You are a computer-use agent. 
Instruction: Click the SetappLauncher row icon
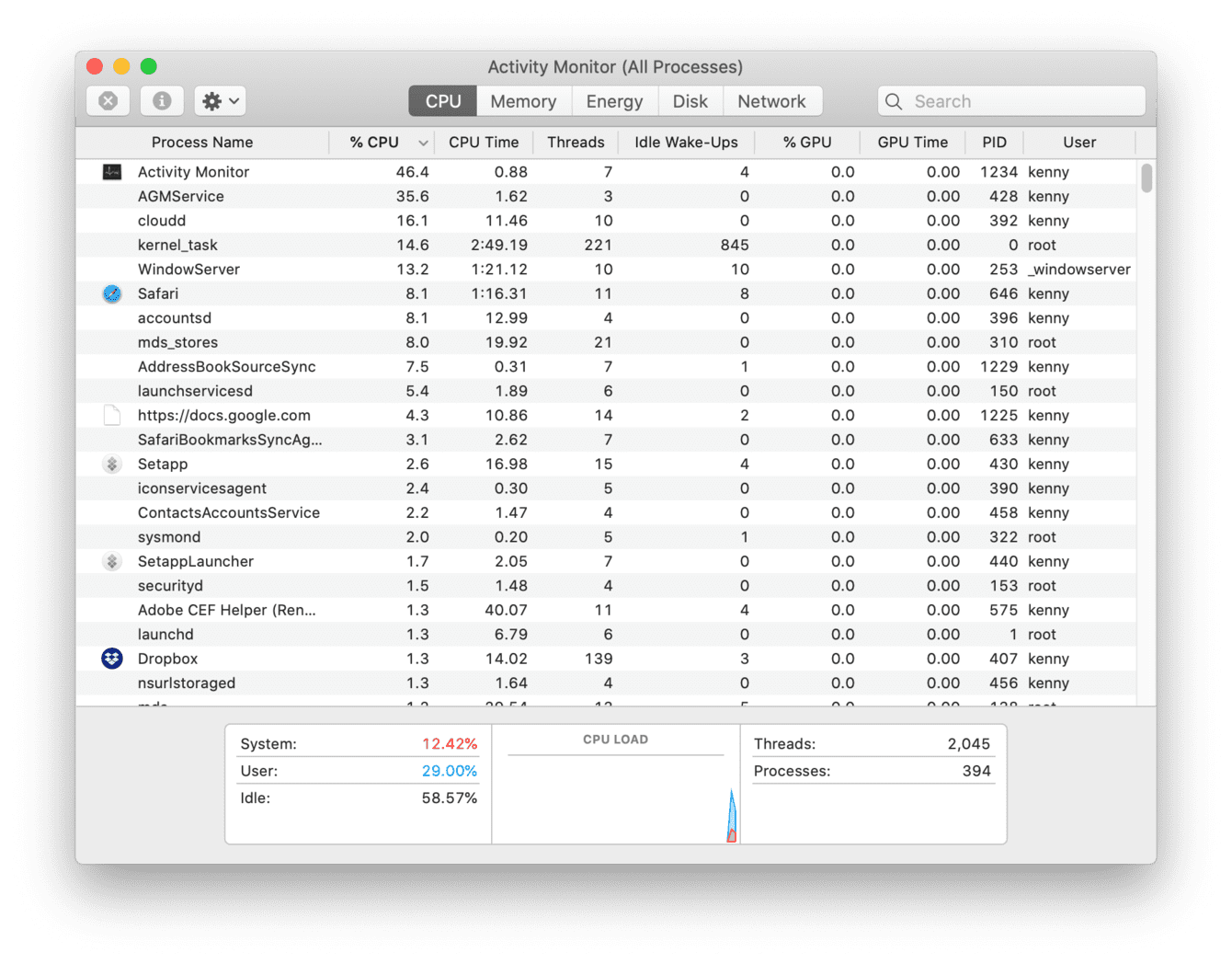(112, 562)
